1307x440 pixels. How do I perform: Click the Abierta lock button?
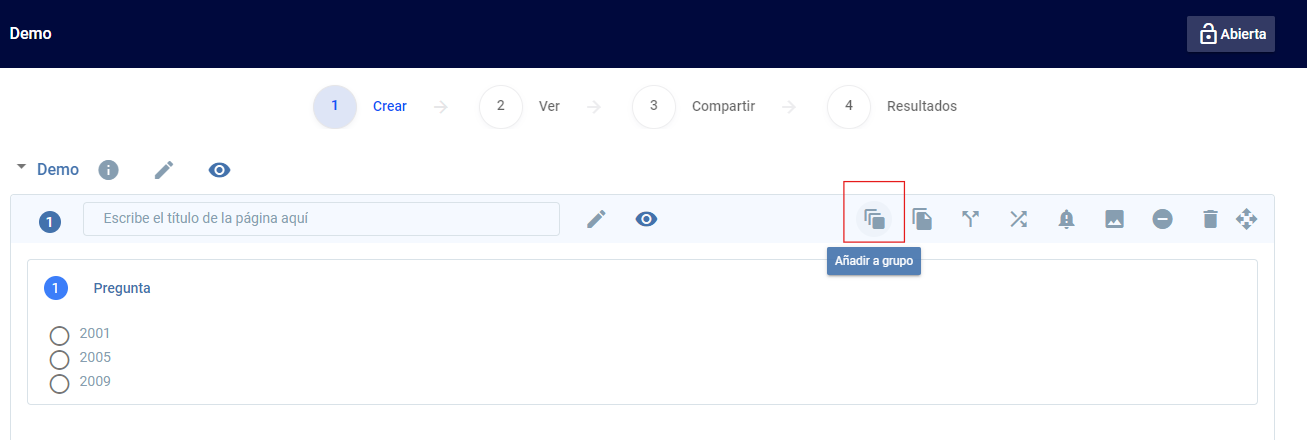[1230, 34]
